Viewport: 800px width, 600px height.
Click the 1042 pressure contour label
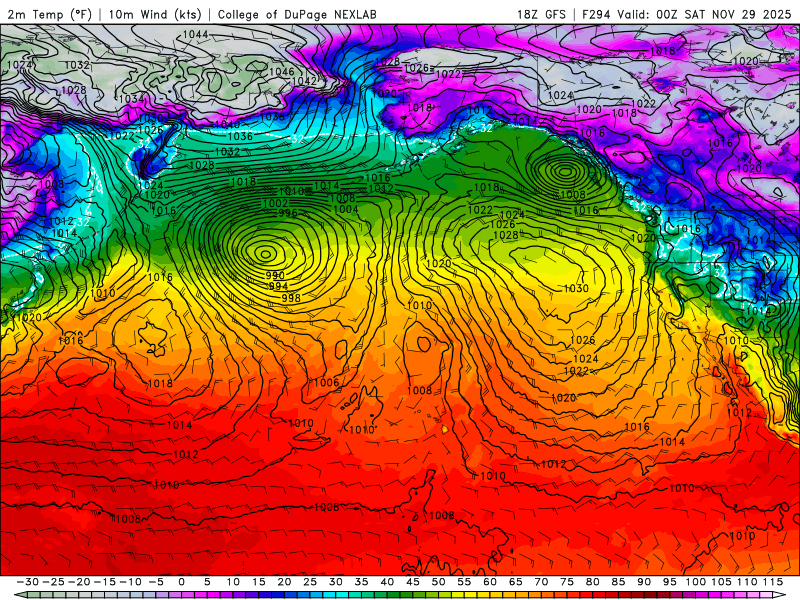(304, 81)
